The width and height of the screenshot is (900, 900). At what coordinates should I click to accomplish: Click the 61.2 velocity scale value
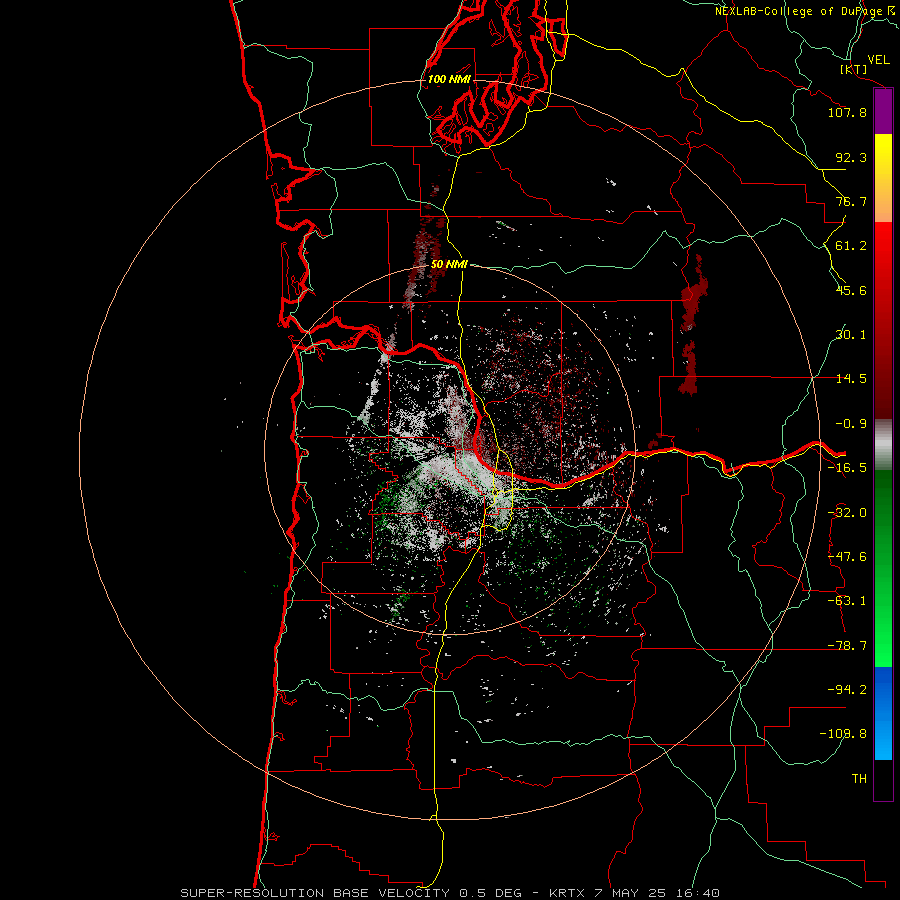coord(851,246)
